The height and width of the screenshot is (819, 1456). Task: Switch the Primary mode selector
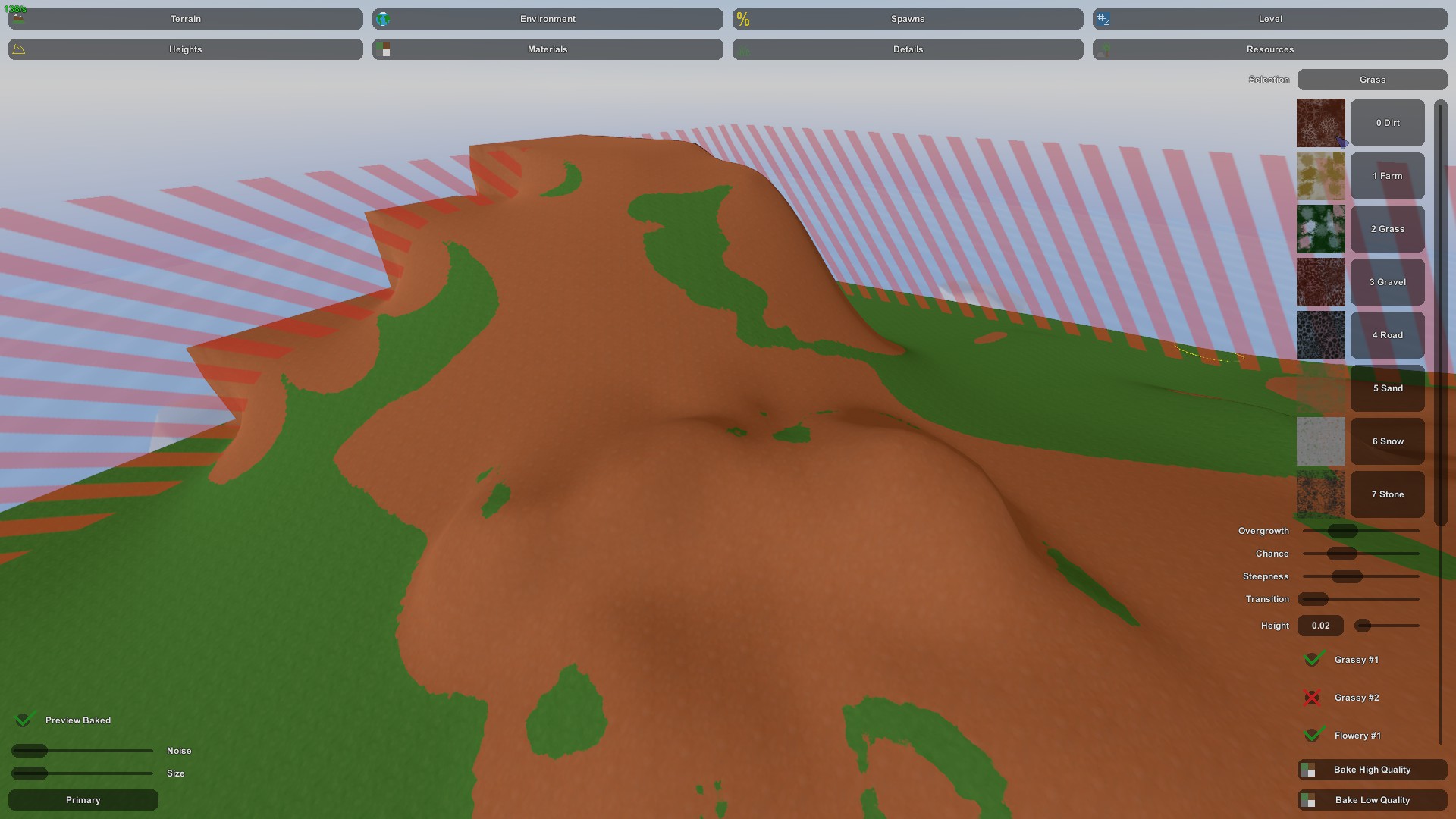click(x=83, y=800)
